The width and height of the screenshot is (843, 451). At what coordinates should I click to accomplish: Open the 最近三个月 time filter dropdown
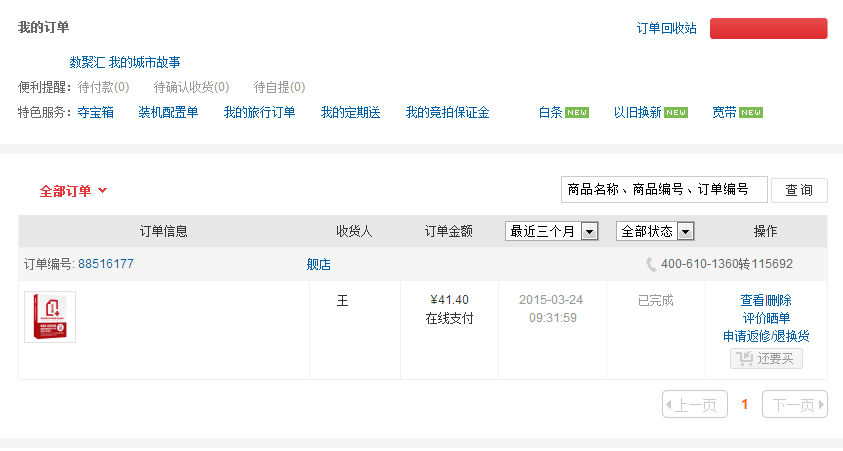pyautogui.click(x=551, y=231)
